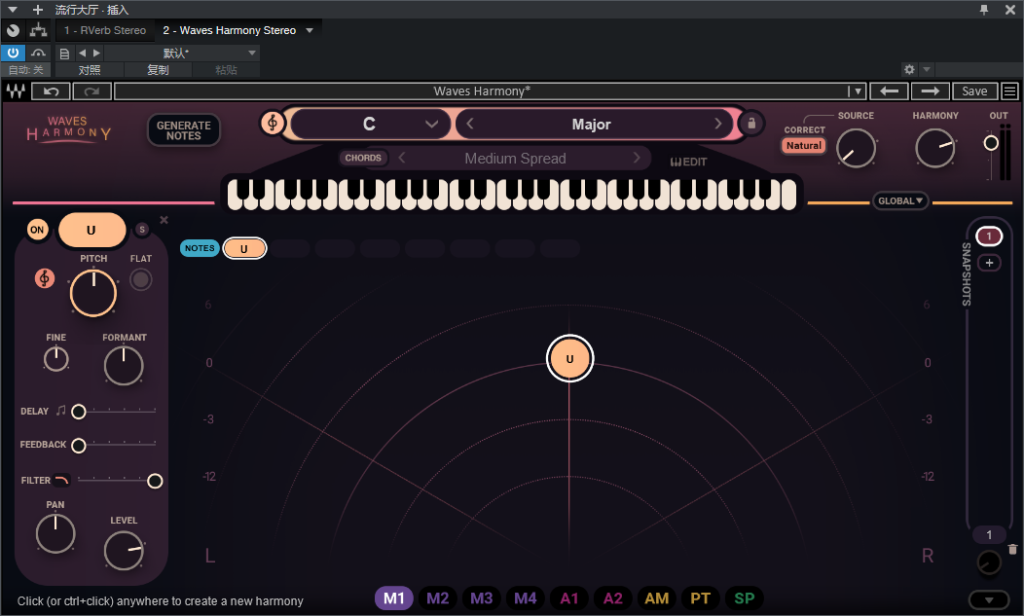Add a new insert with plus icon

pos(38,10)
